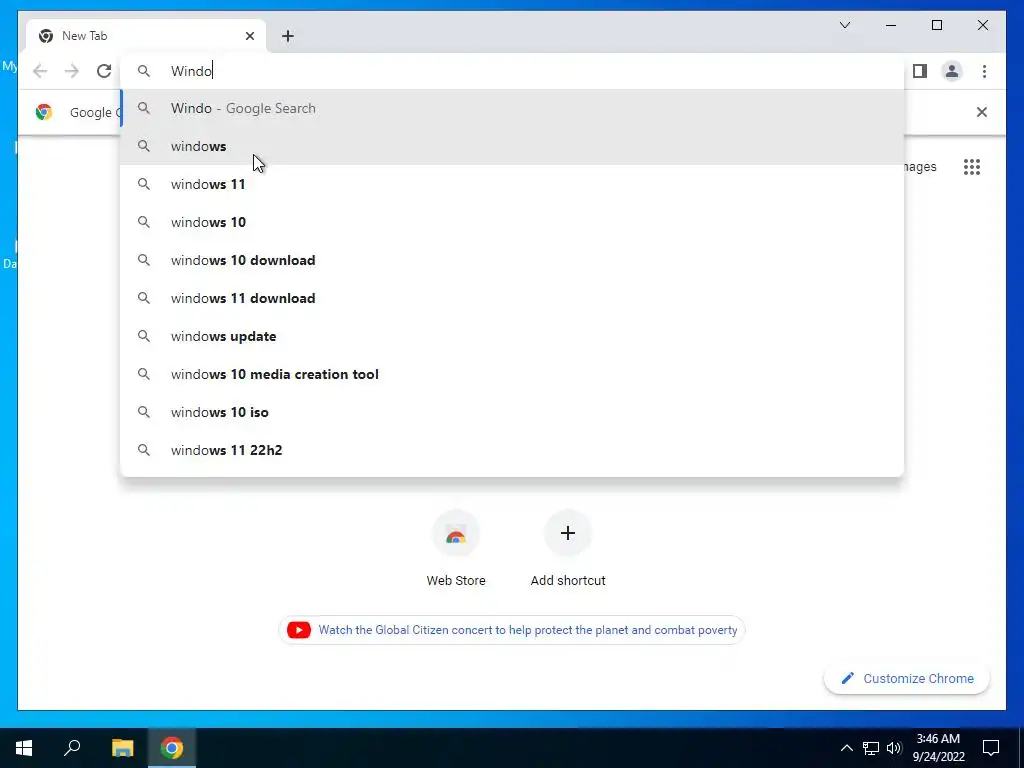Open the user profile avatar
This screenshot has height=768, width=1024.
point(952,71)
